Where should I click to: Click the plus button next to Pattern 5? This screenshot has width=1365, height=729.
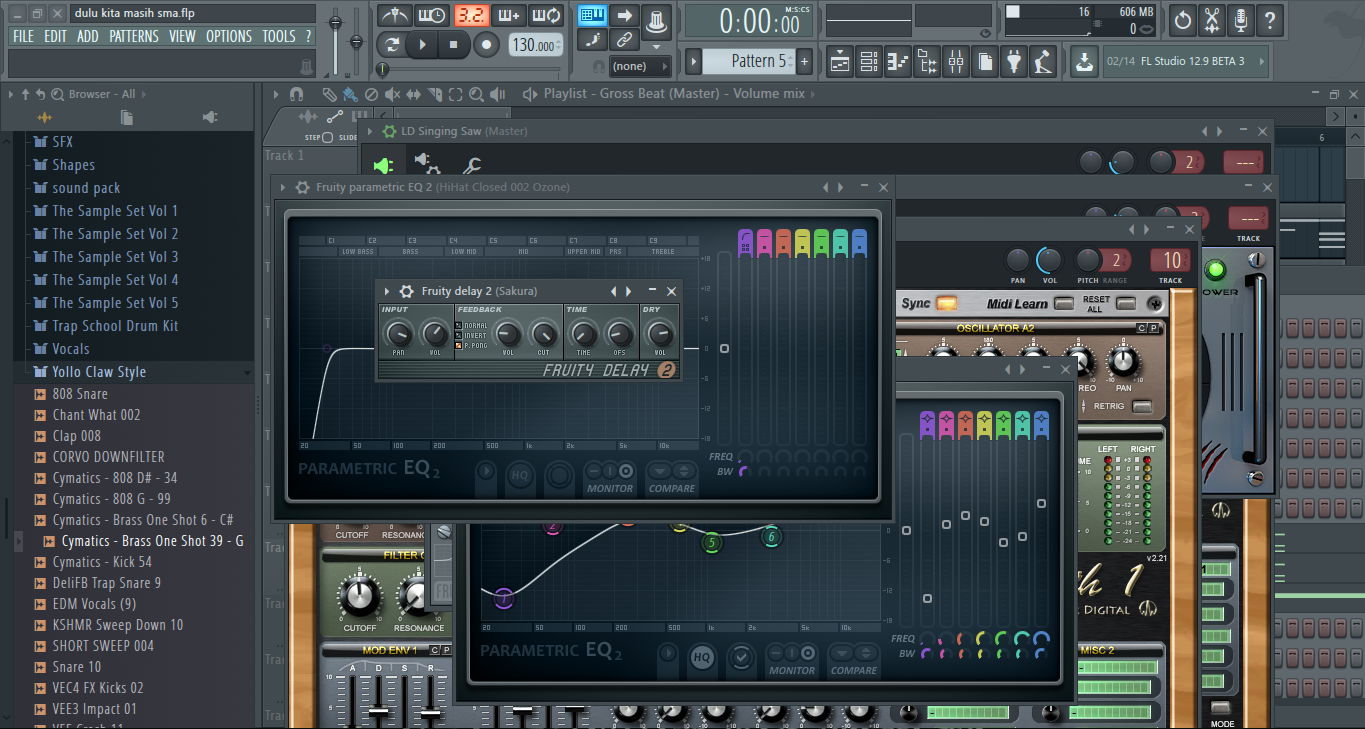804,62
